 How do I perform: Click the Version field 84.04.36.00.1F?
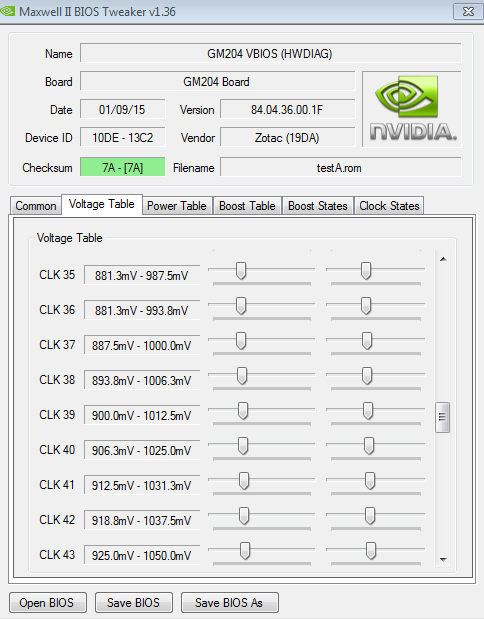[x=287, y=109]
